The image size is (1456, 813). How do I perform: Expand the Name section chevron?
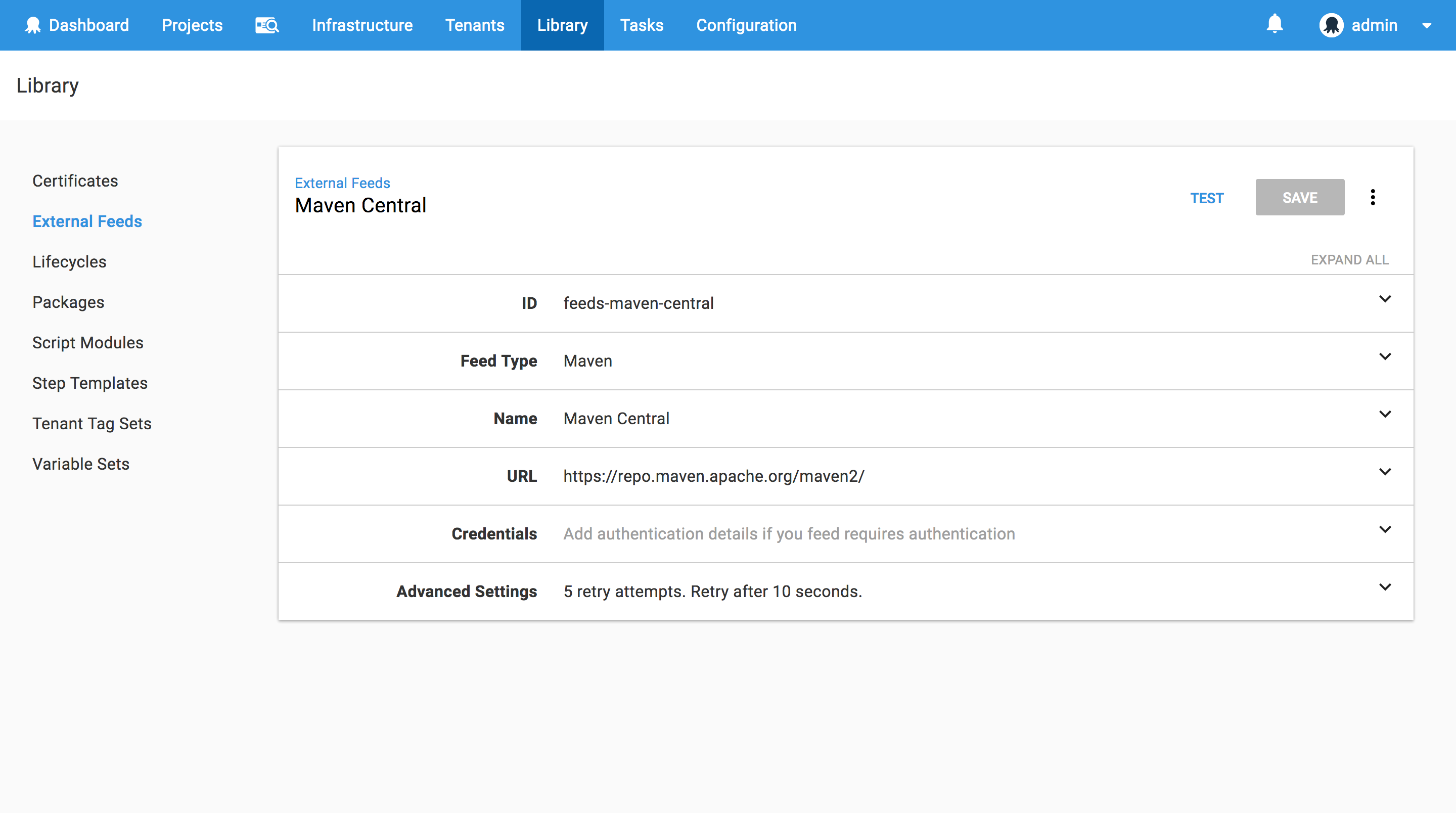[1385, 415]
